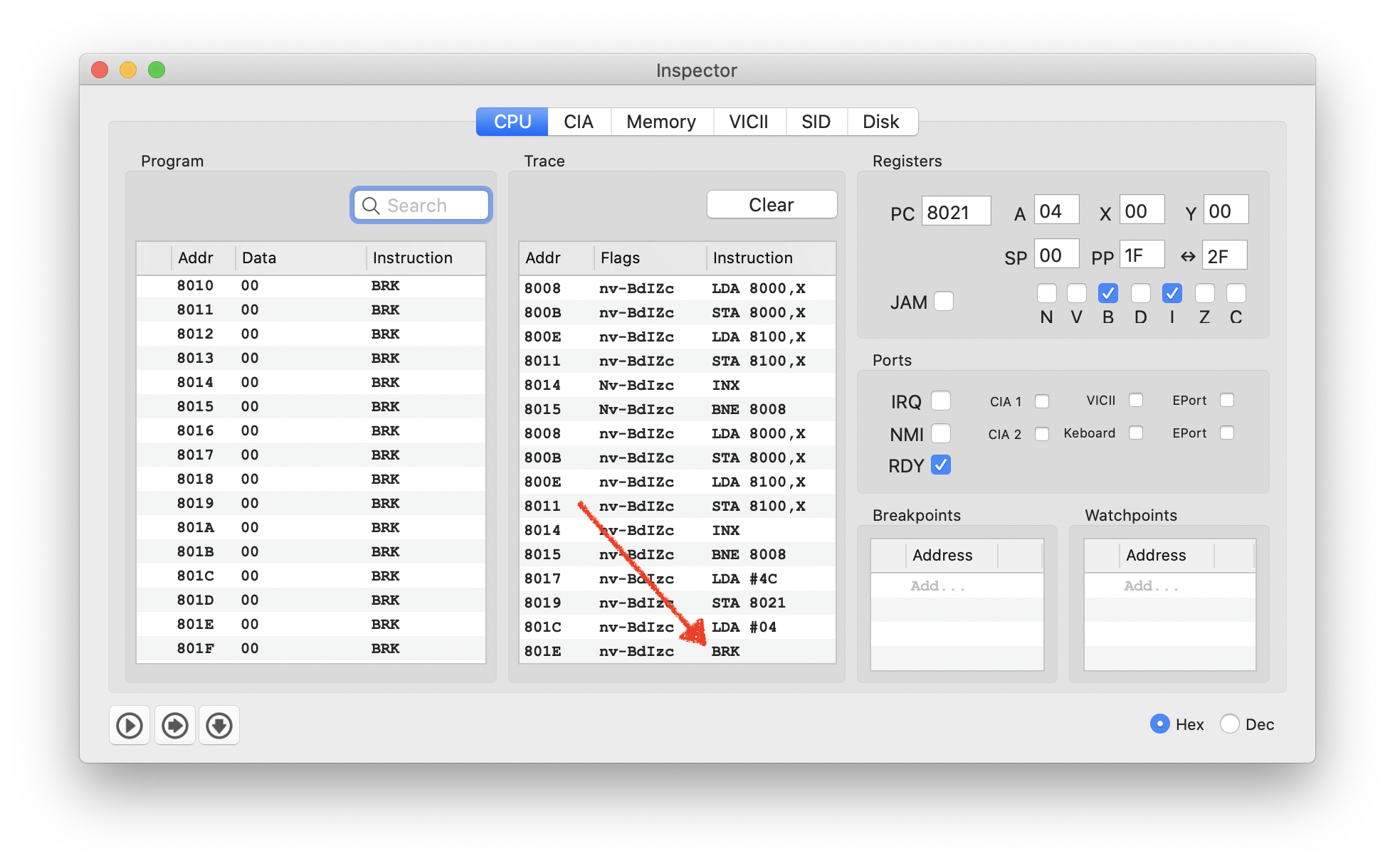Viewport: 1395px width, 868px height.
Task: Select the Hex radio button
Action: (x=1160, y=724)
